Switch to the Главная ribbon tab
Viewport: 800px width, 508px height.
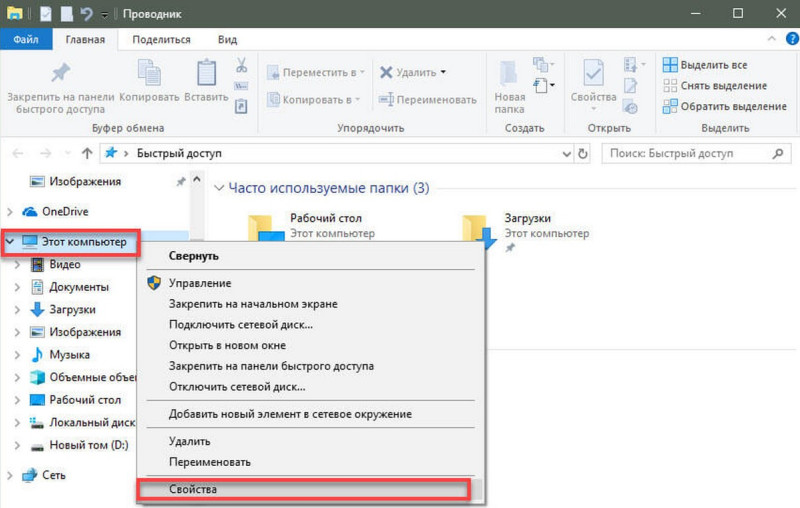85,39
